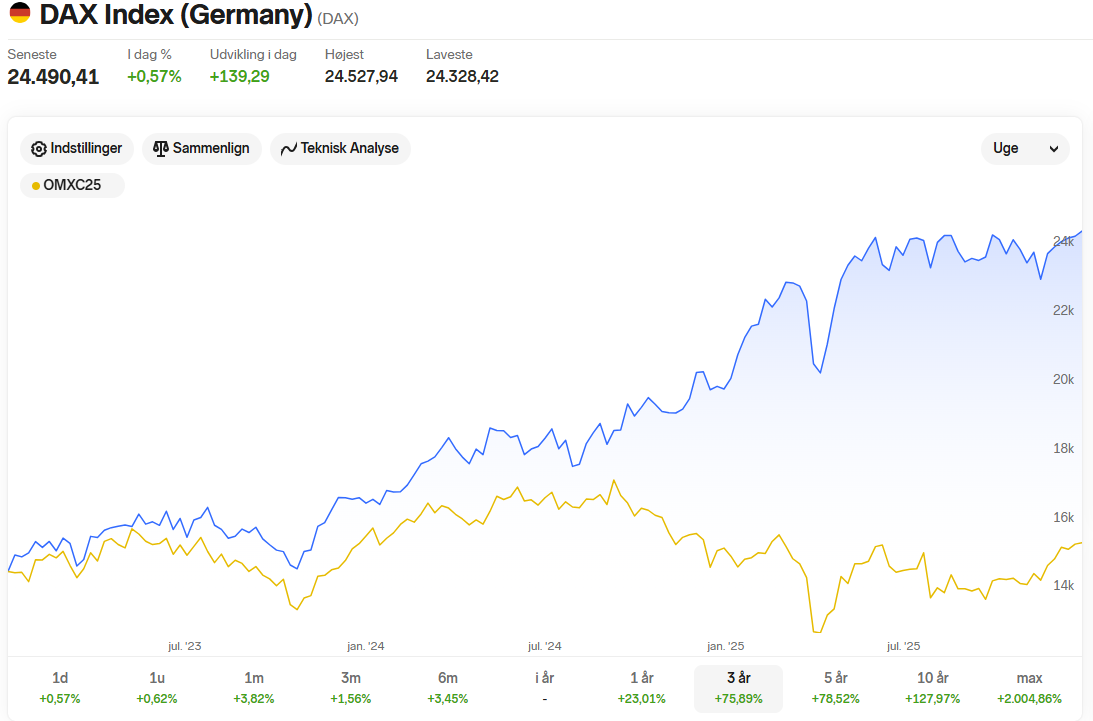The height and width of the screenshot is (721, 1093).
Task: Switch to the 3m range
Action: (x=351, y=688)
